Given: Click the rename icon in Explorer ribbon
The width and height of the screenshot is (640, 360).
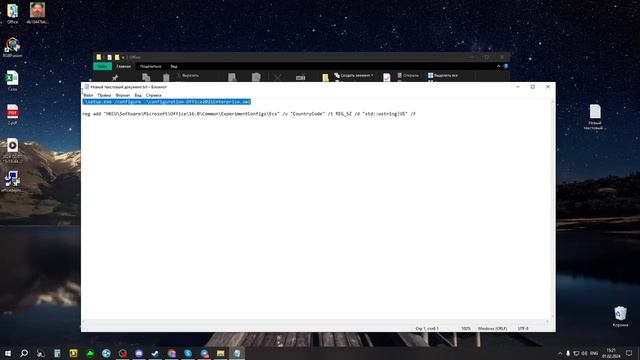Looking at the screenshot, I should coord(300,78).
